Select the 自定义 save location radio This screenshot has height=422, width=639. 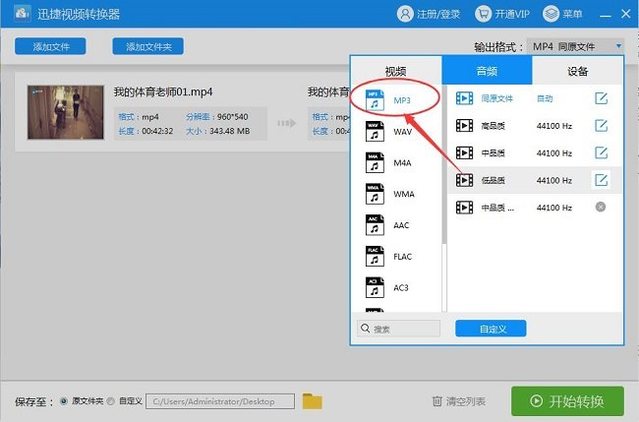pos(111,401)
